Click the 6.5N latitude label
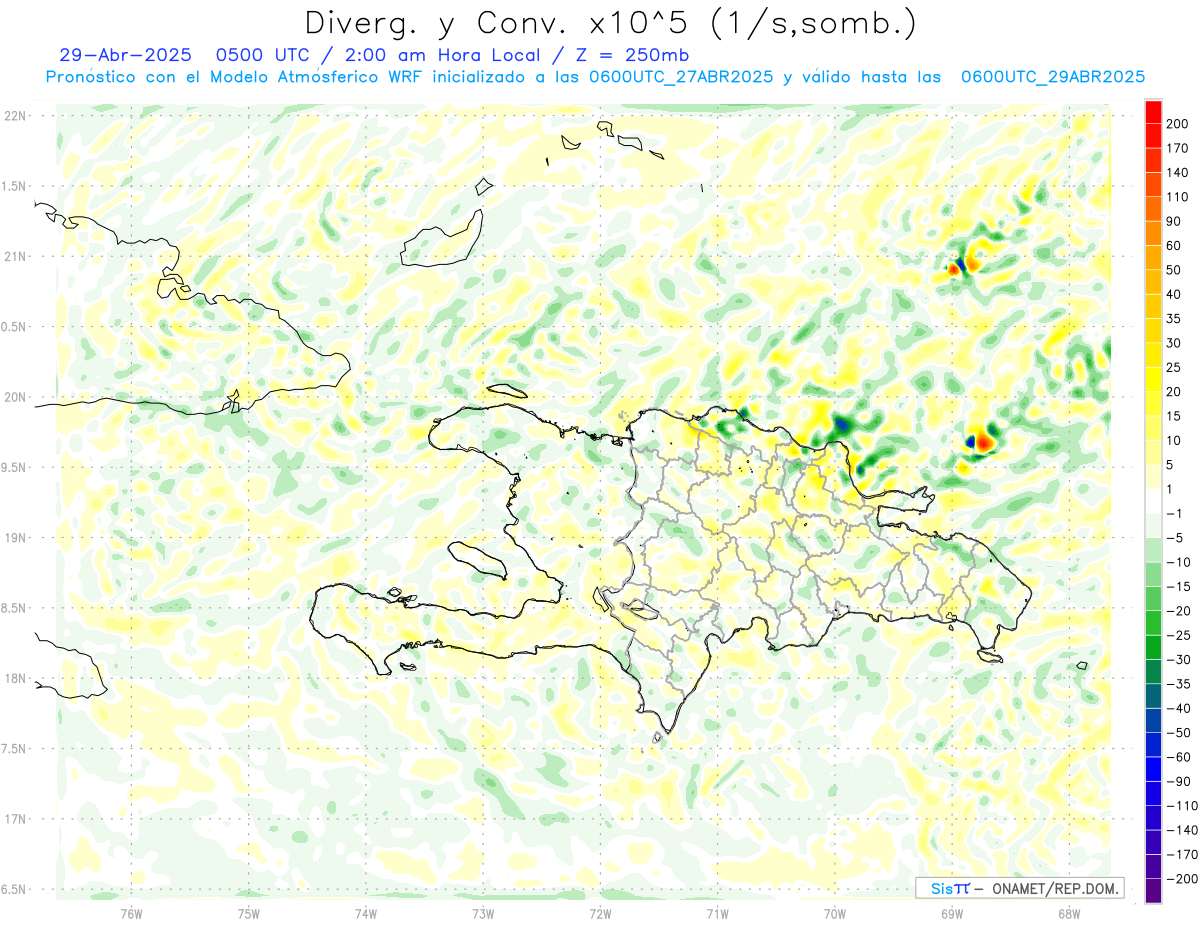This screenshot has width=1200, height=927. [15, 890]
